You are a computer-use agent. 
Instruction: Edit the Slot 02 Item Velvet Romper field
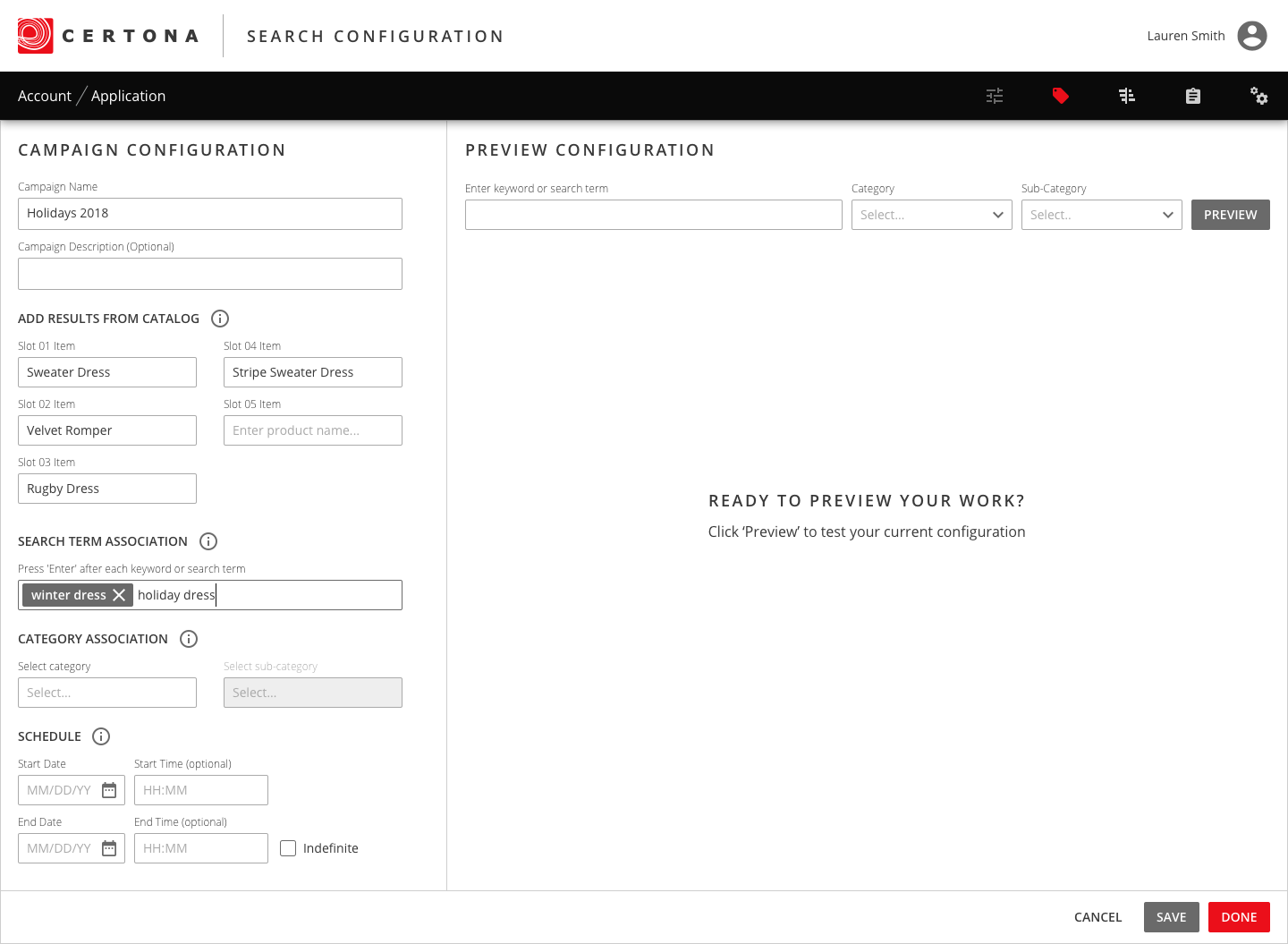coord(107,430)
